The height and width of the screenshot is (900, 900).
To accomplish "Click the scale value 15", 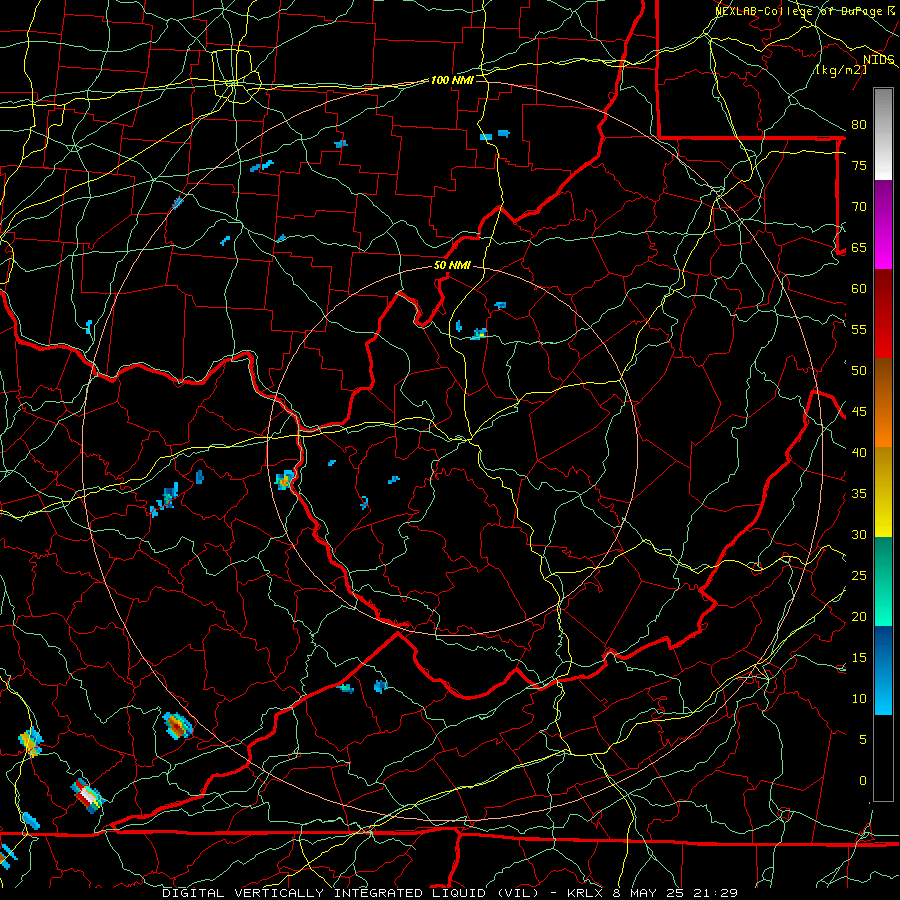I will 859,658.
